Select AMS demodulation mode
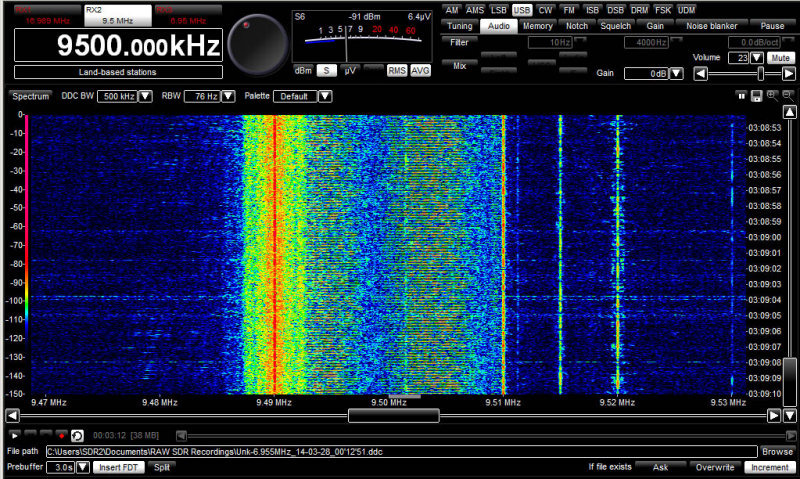Screen dimensions: 800x479 [474, 10]
